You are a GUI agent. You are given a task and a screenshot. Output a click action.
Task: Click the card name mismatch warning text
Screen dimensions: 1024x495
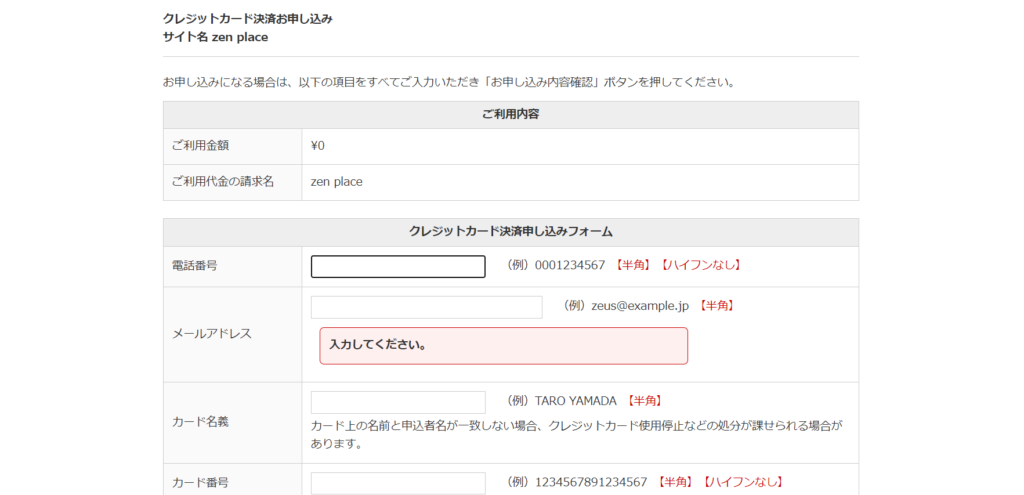(x=577, y=435)
